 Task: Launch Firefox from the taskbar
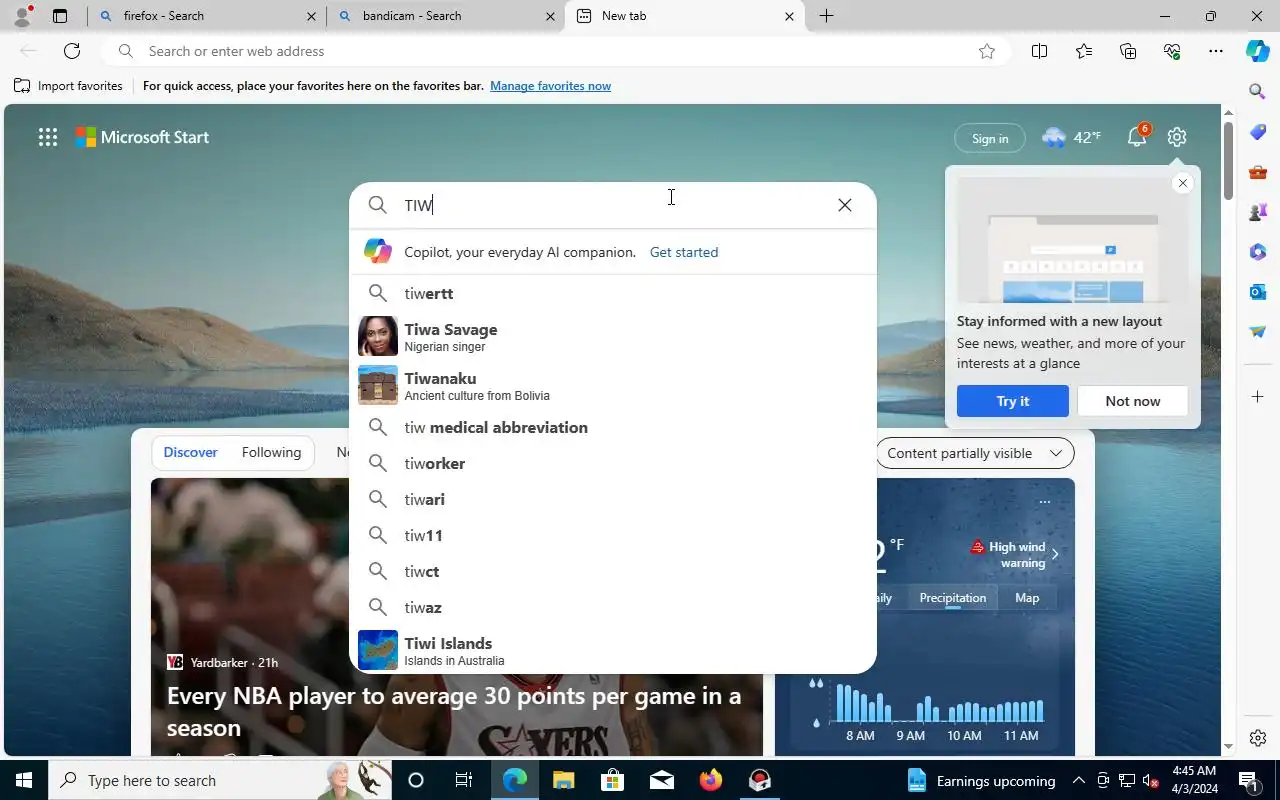click(711, 780)
